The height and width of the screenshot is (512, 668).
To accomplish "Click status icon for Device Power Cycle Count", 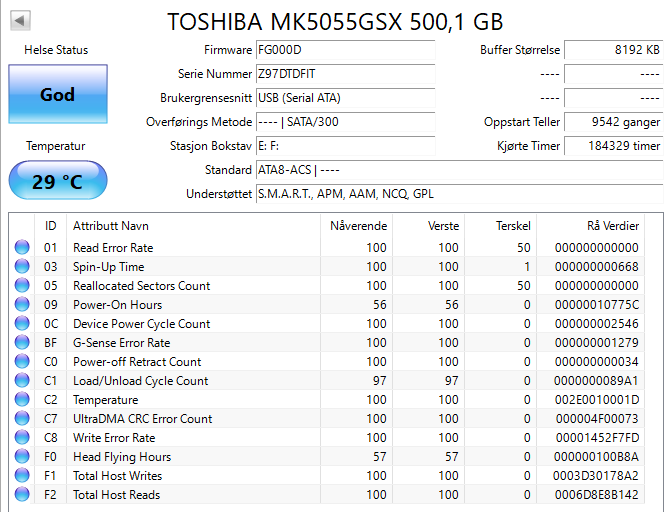I will [22, 323].
